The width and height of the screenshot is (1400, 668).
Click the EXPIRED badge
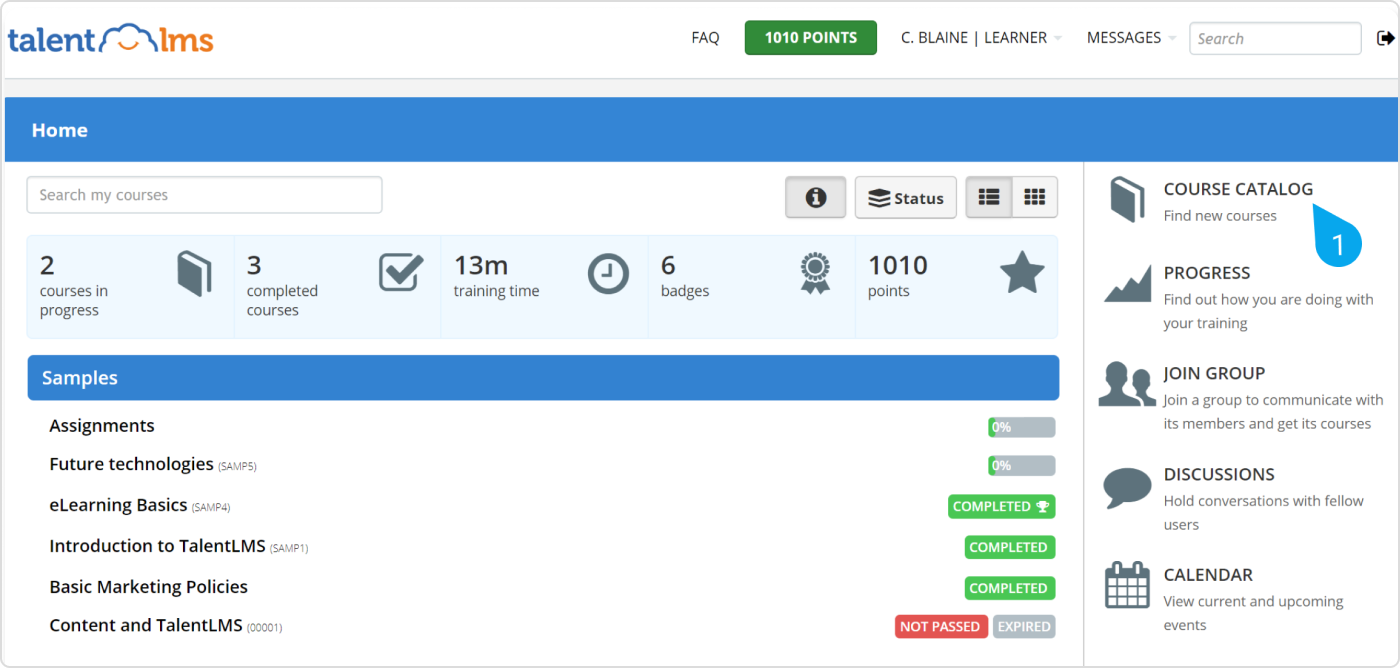(1024, 627)
